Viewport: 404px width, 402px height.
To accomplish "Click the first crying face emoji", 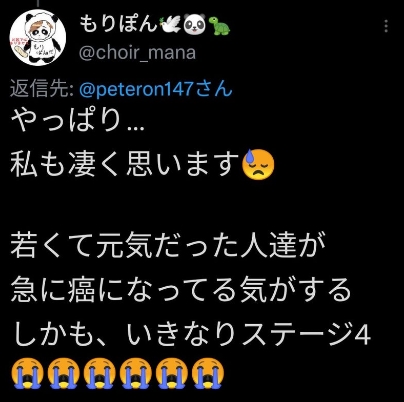I will click(27, 374).
